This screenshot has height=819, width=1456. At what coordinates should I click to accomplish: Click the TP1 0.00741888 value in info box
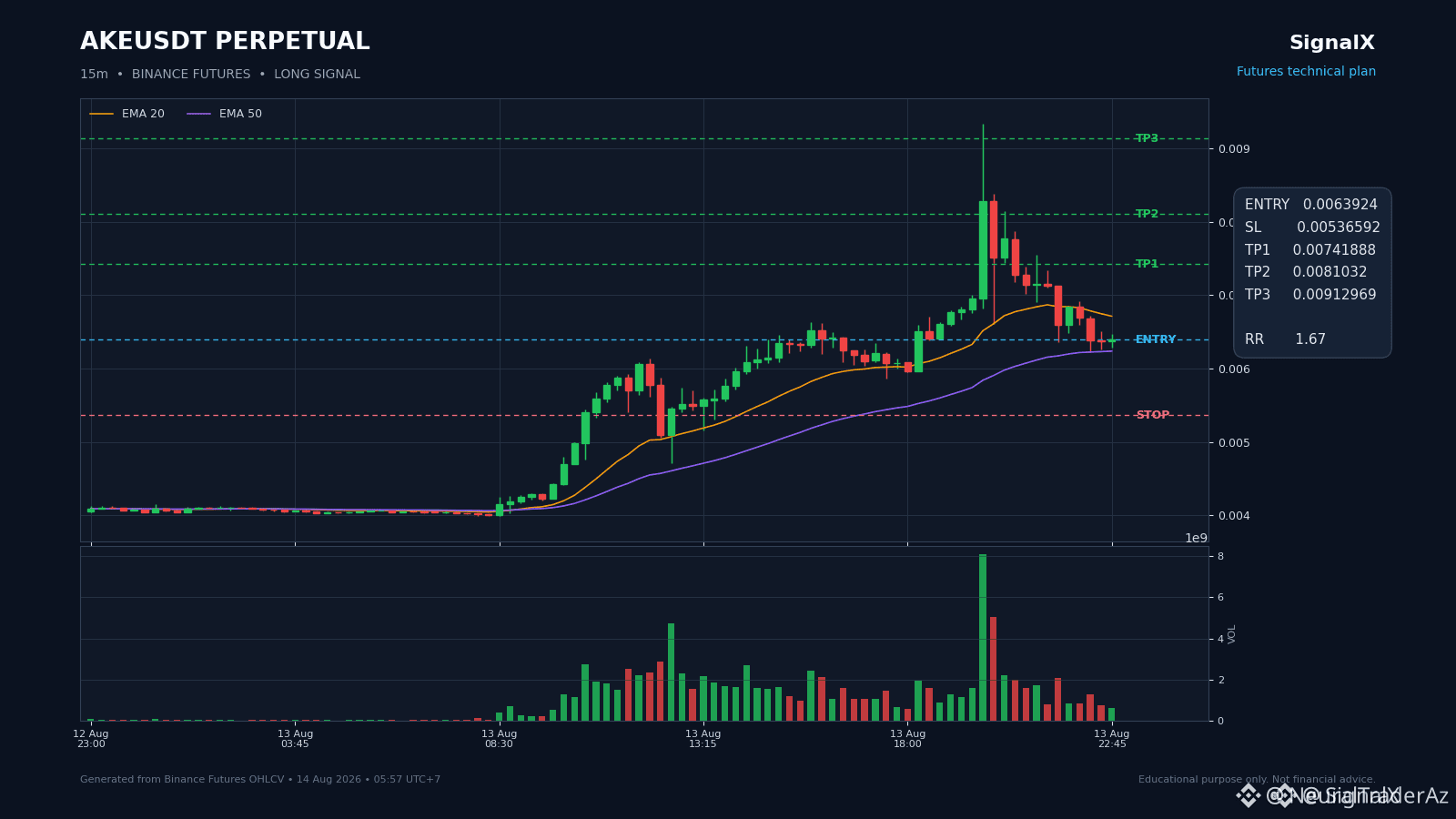point(1310,250)
